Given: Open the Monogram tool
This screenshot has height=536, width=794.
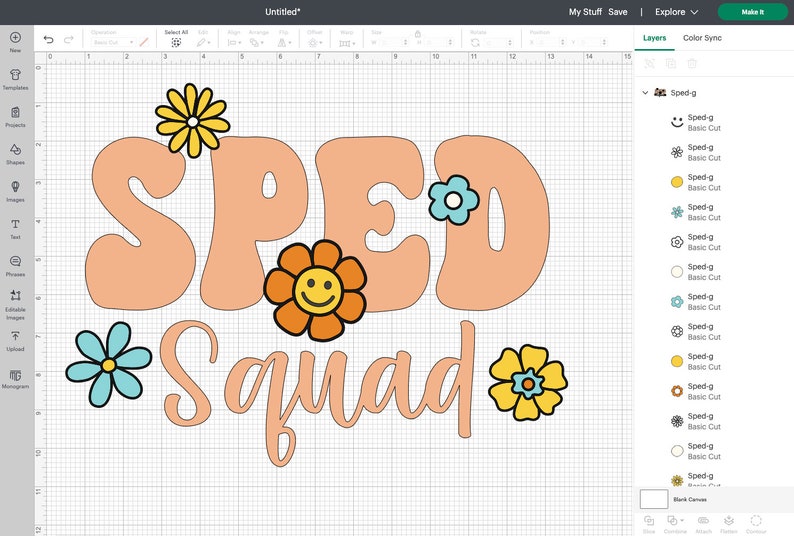Looking at the screenshot, I should coord(15,378).
